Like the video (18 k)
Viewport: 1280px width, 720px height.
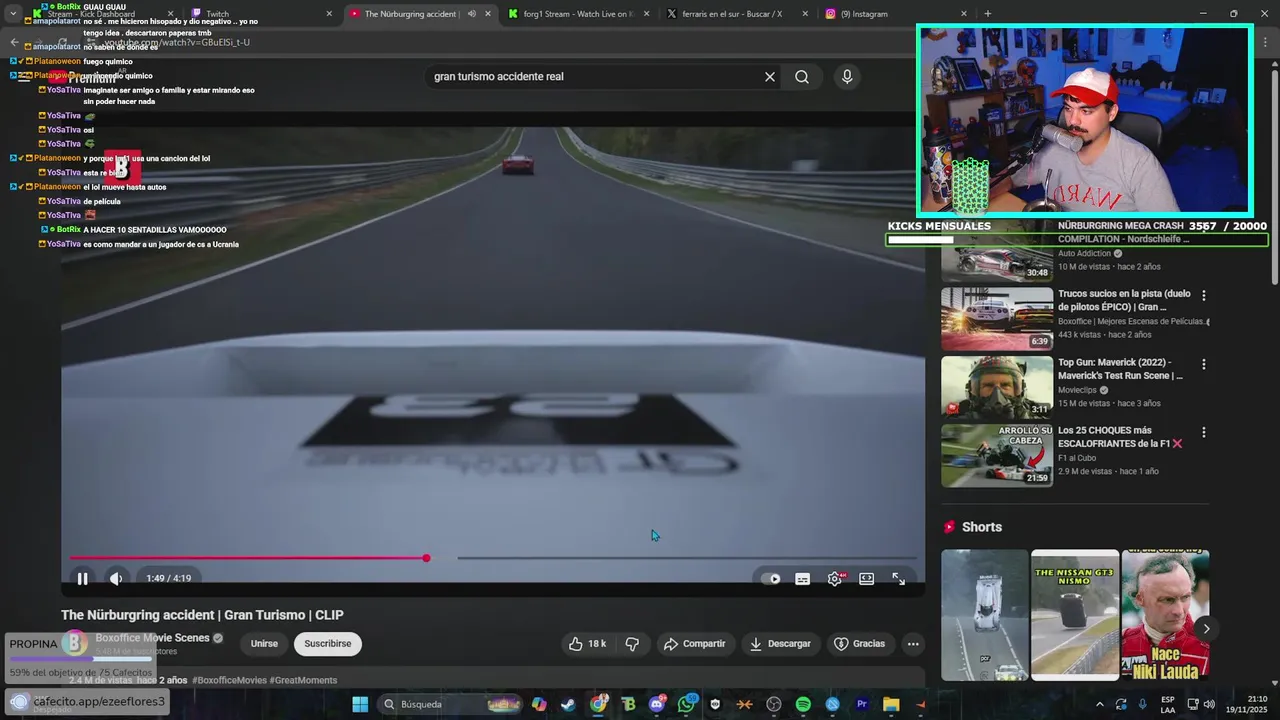[587, 644]
